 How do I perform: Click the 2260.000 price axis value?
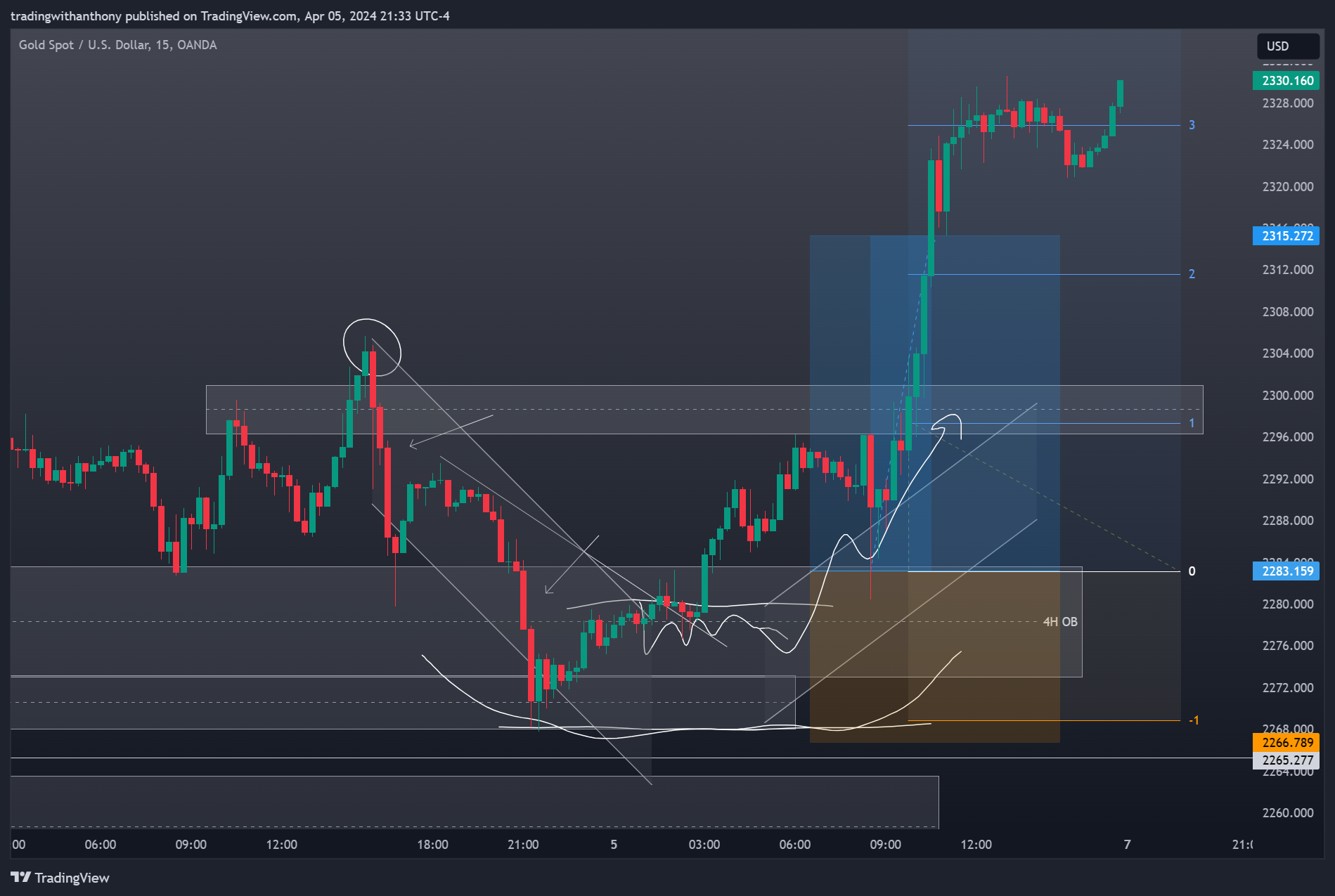(x=1288, y=813)
